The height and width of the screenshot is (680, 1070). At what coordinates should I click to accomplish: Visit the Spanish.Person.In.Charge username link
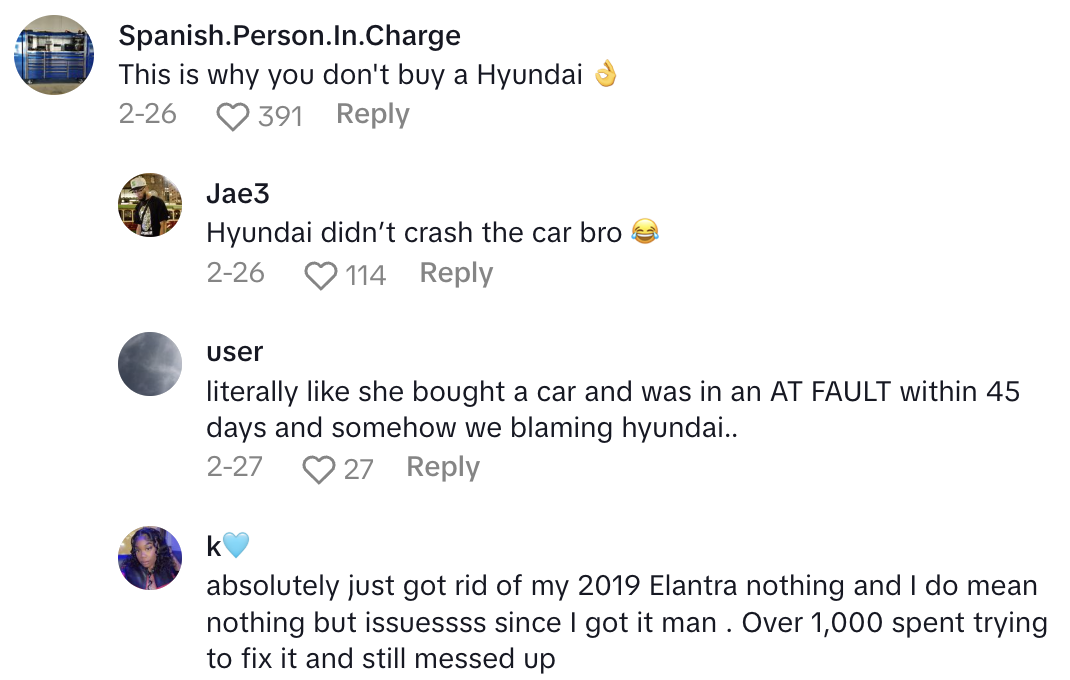pyautogui.click(x=289, y=36)
